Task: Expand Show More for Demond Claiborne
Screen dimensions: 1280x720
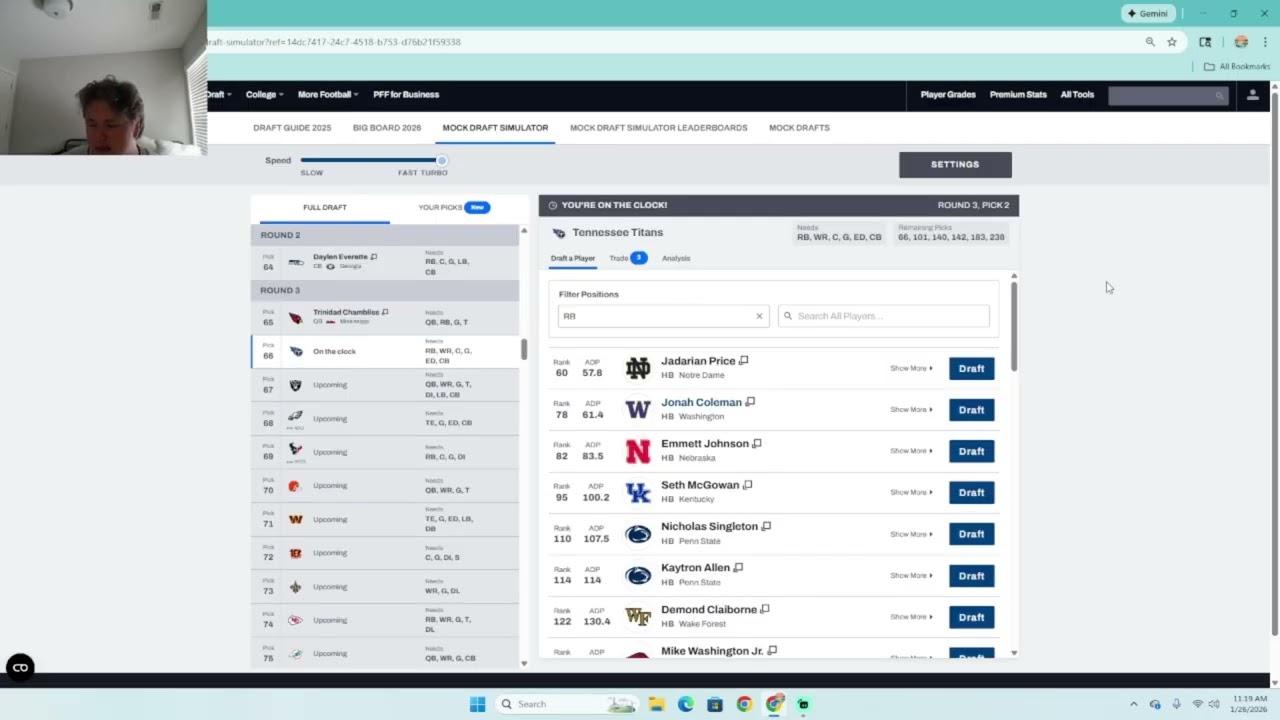Action: (x=911, y=617)
